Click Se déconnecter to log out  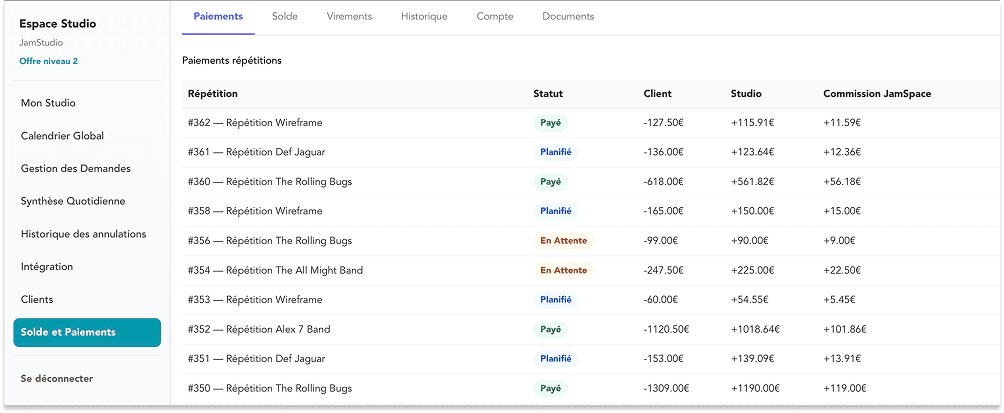(x=56, y=378)
